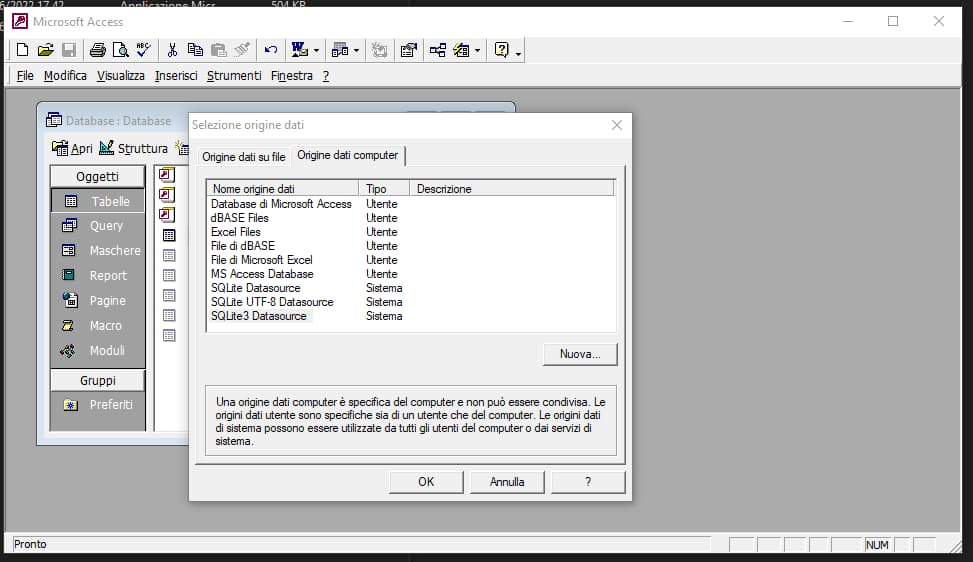The image size is (973, 562).
Task: Select the File di dBASE data source
Action: [243, 246]
